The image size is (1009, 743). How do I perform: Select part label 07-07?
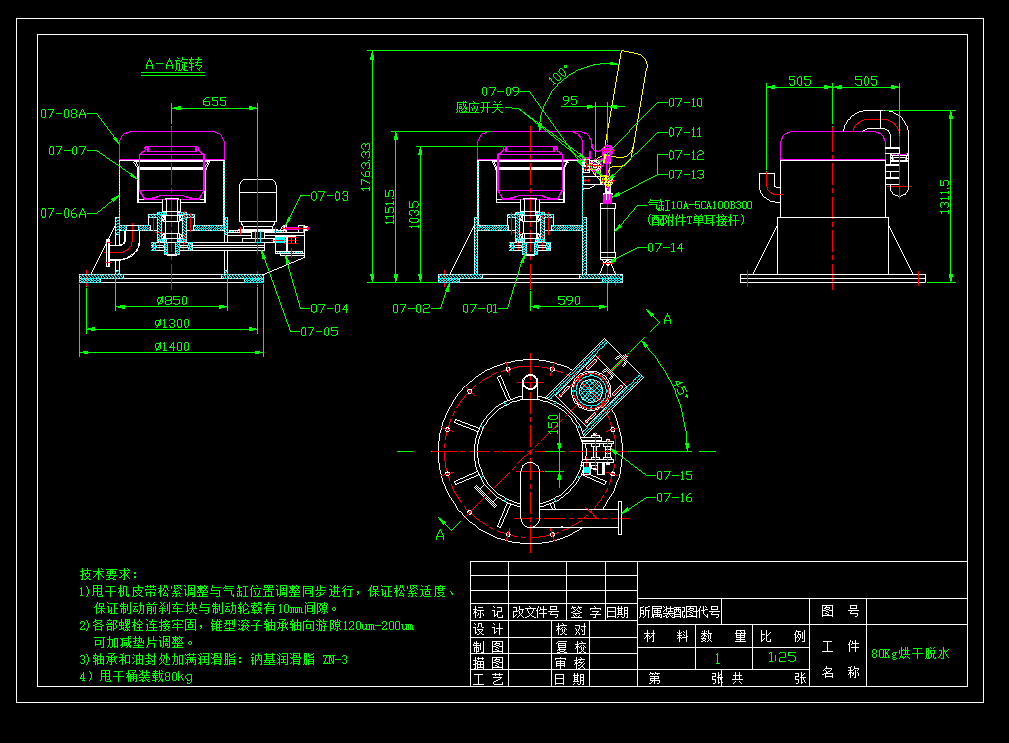pos(67,151)
